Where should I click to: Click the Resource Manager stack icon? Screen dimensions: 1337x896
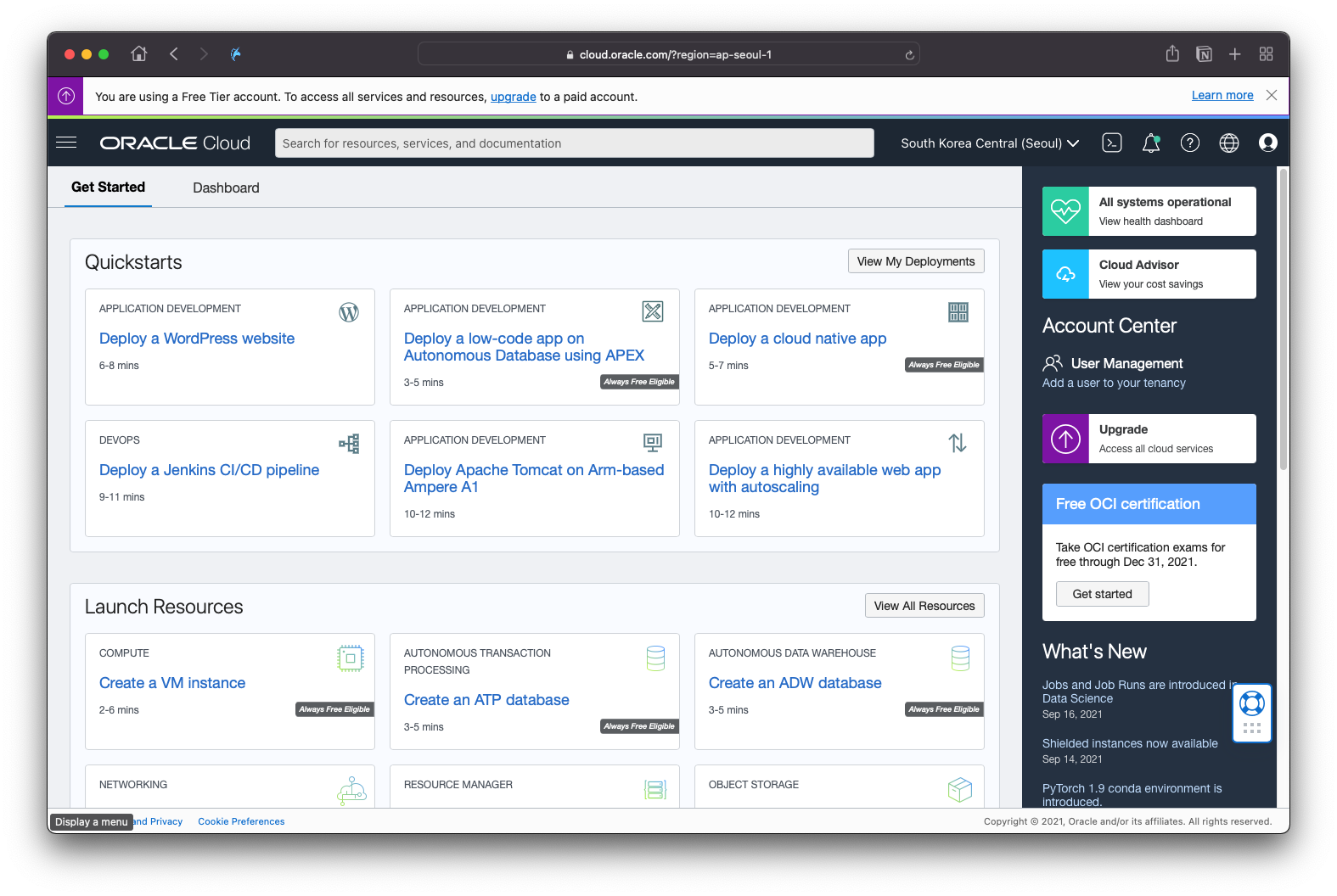(655, 790)
